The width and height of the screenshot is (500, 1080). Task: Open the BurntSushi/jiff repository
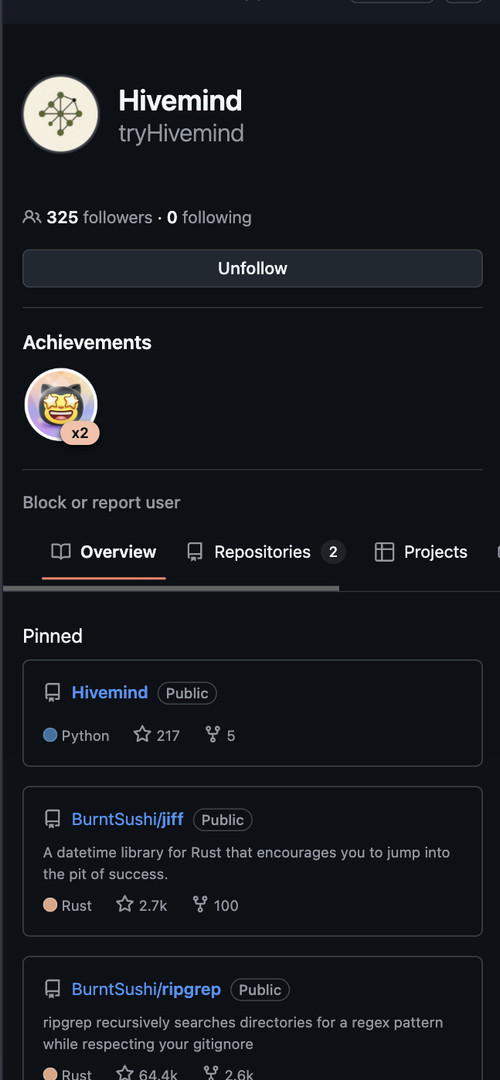point(127,820)
